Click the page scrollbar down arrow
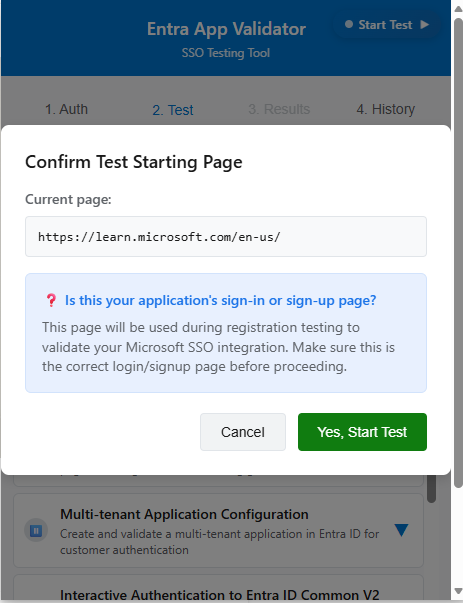The image size is (463, 603). tap(458, 590)
